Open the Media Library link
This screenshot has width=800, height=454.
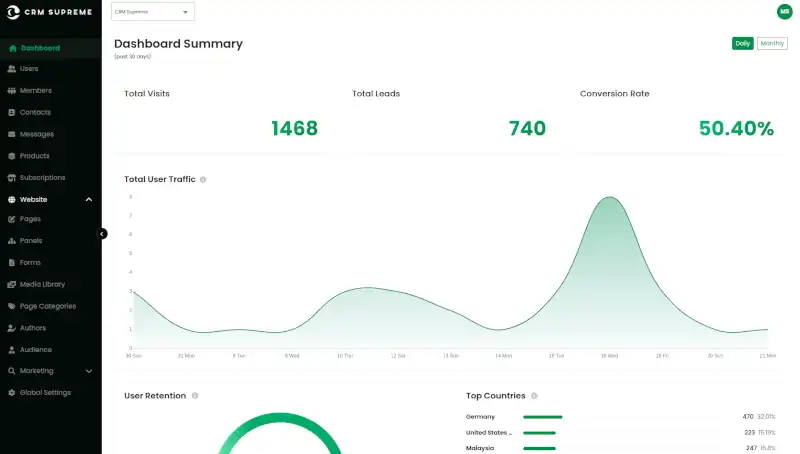pos(42,284)
